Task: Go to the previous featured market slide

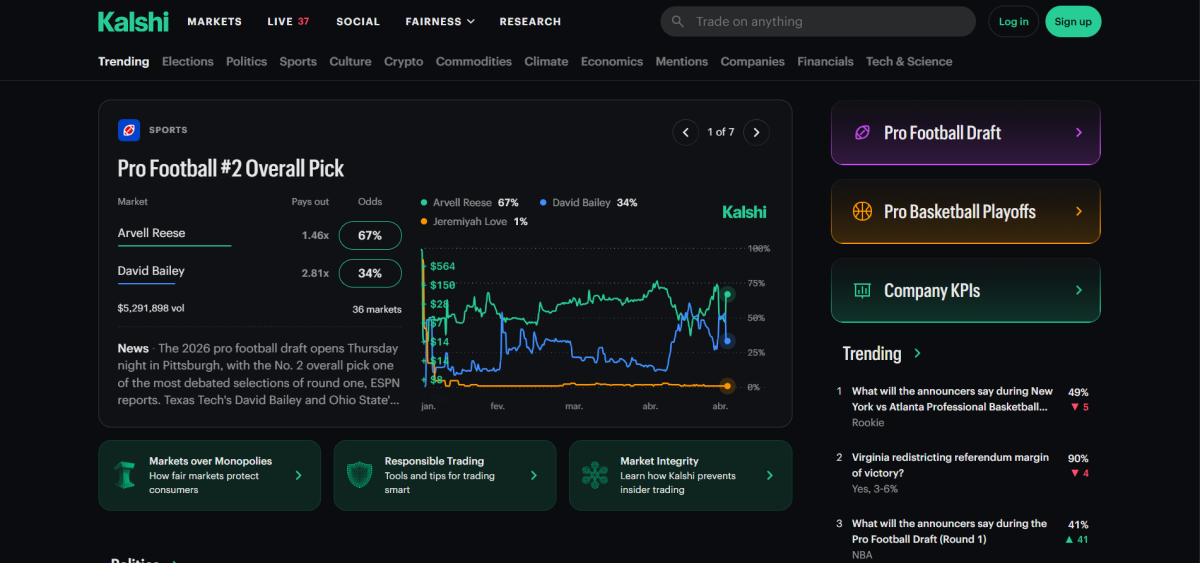Action: [685, 131]
